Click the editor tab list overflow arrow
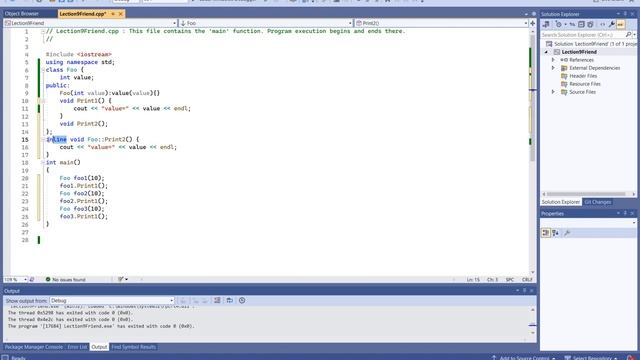The width and height of the screenshot is (640, 360). [526, 14]
